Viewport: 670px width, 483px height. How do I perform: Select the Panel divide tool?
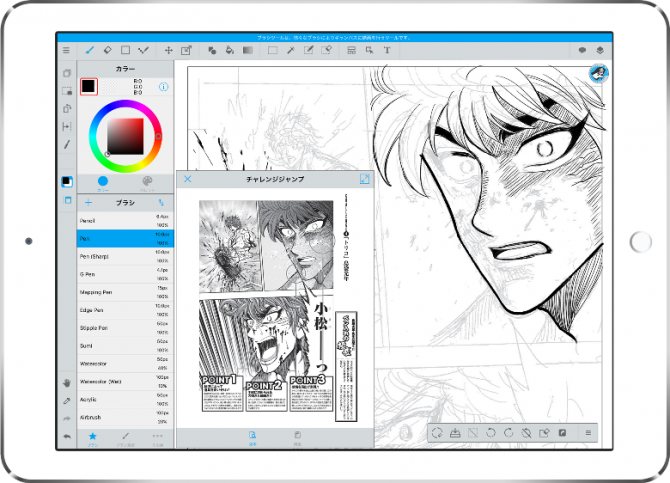pyautogui.click(x=351, y=50)
